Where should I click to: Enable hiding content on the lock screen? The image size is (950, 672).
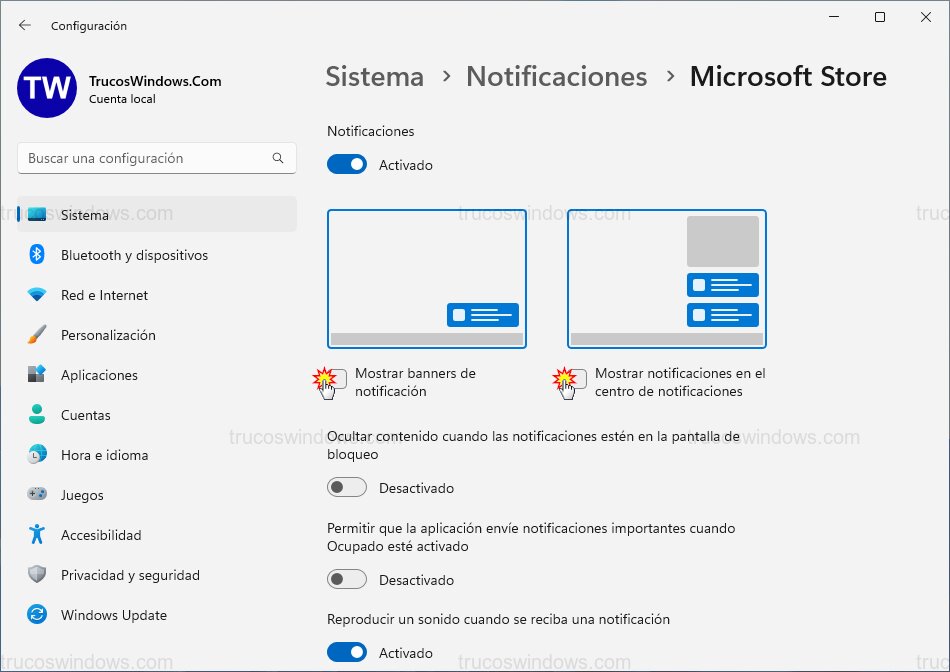[347, 487]
